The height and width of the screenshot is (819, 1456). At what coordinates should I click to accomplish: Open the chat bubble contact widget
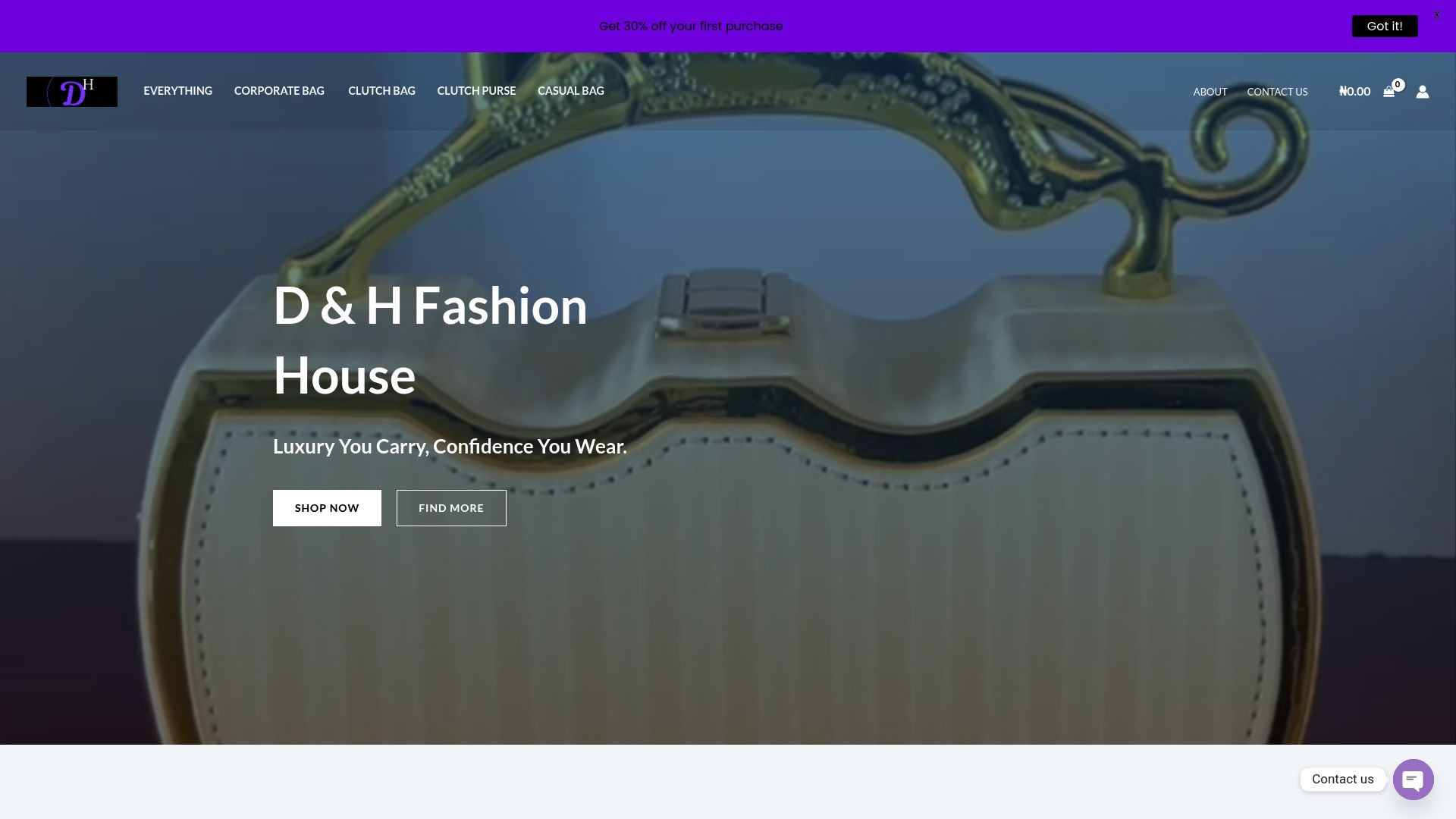click(1413, 779)
